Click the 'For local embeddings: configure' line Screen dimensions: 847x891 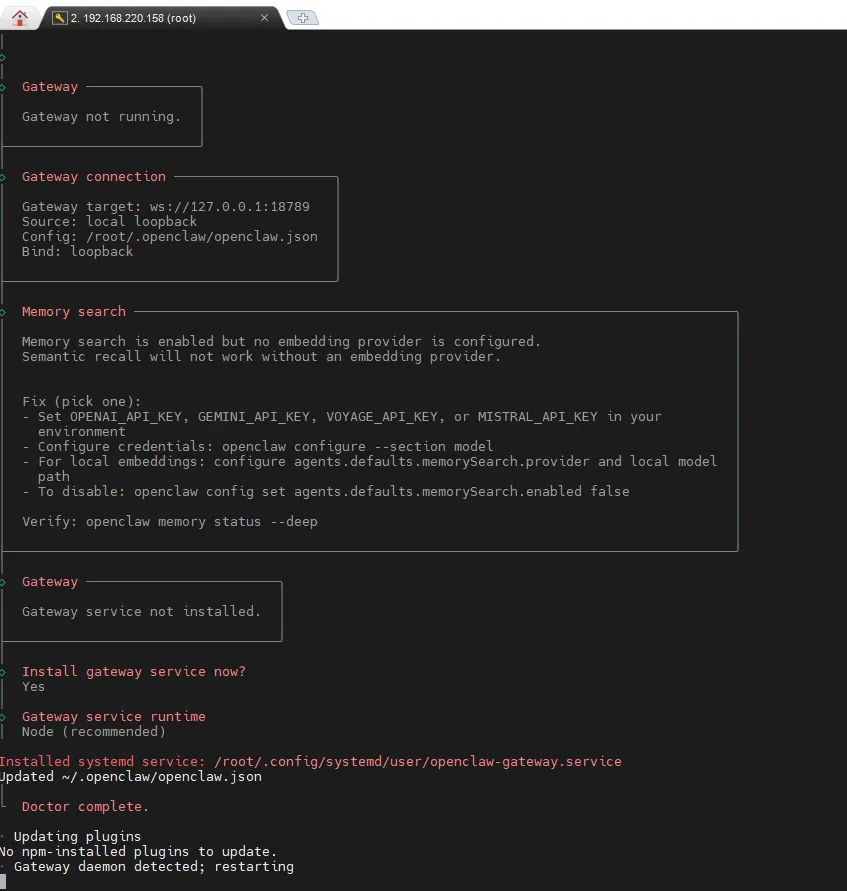(x=370, y=469)
